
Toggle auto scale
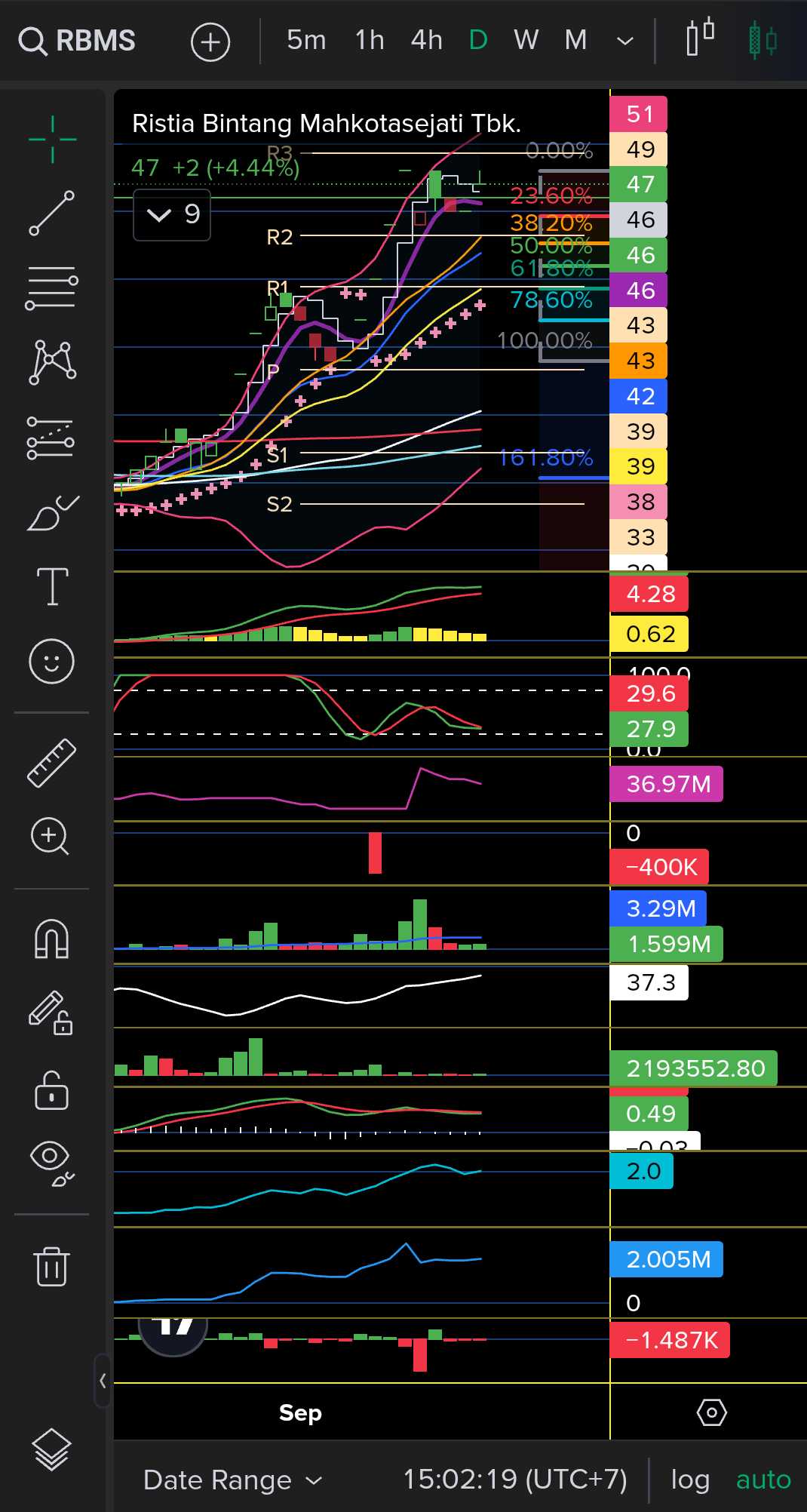pos(763,1480)
